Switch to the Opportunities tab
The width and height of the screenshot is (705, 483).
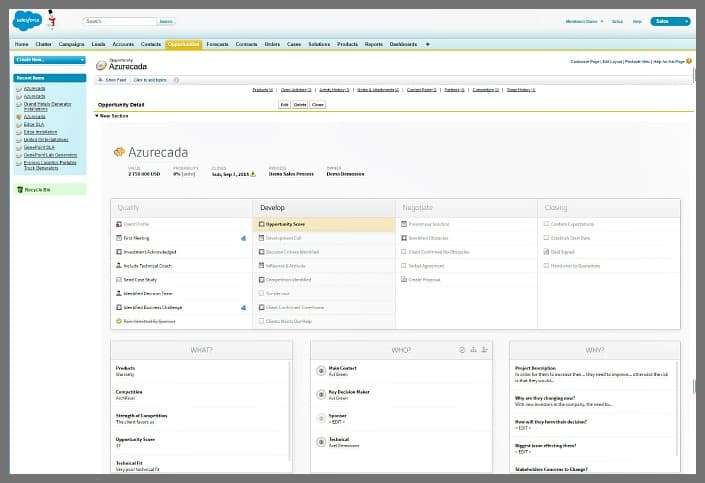(x=184, y=44)
